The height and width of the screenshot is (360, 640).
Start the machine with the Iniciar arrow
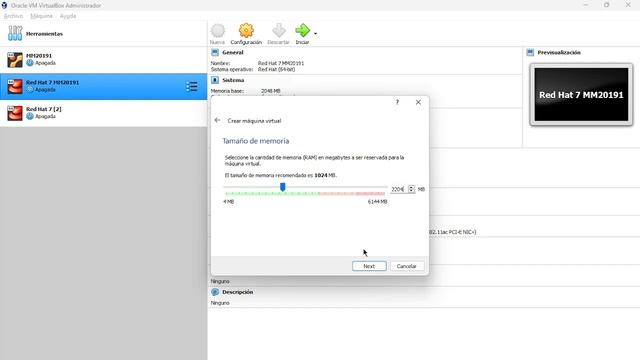302,34
